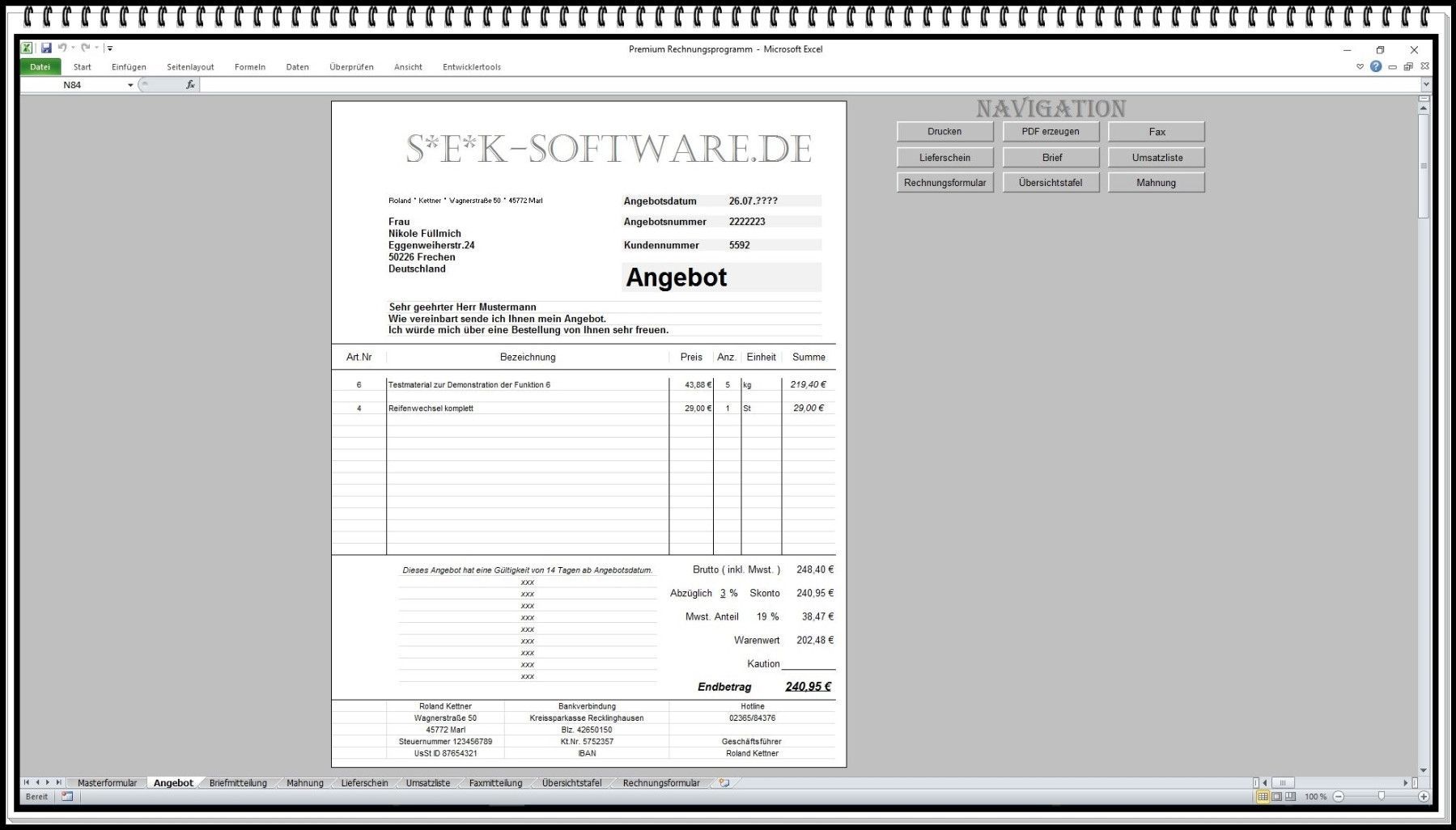Switch to Normal view in status bar

pos(1263,797)
